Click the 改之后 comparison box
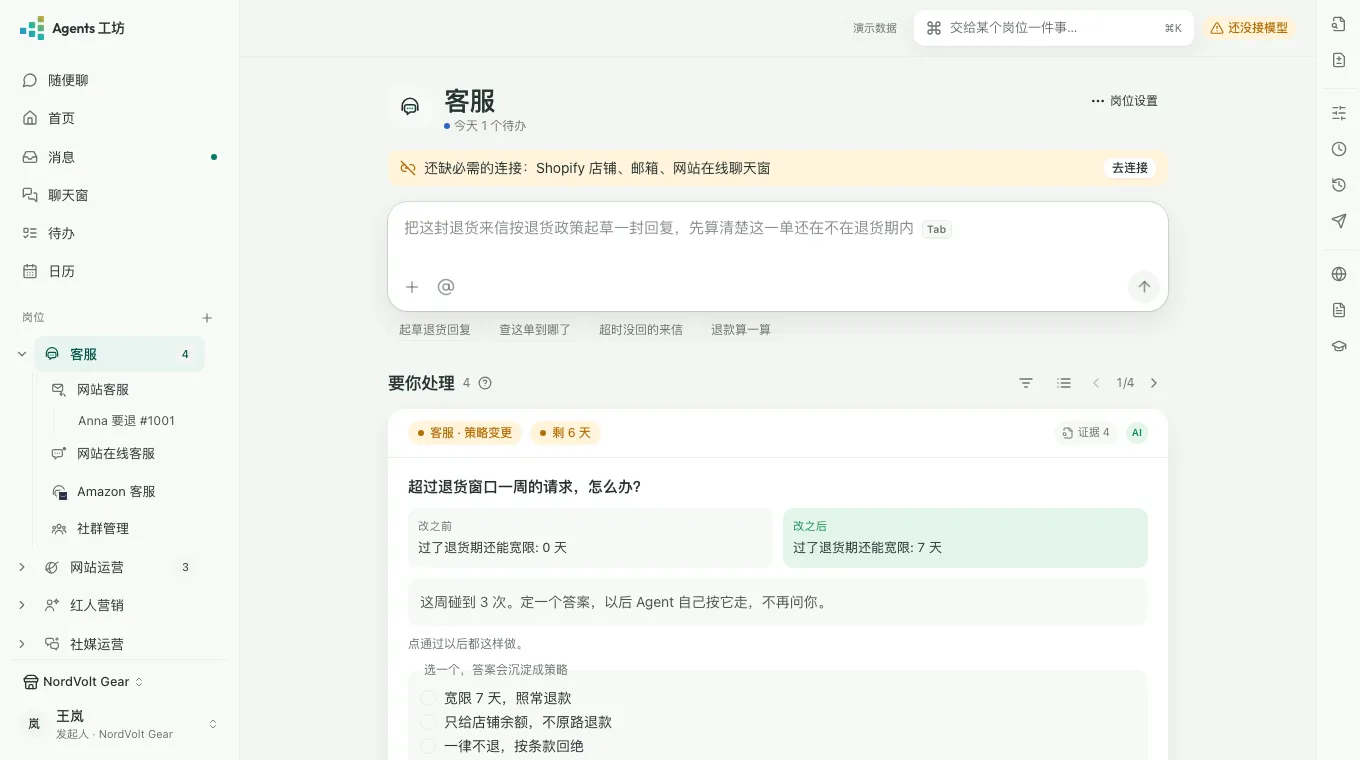Viewport: 1360px width, 760px height. (x=965, y=538)
